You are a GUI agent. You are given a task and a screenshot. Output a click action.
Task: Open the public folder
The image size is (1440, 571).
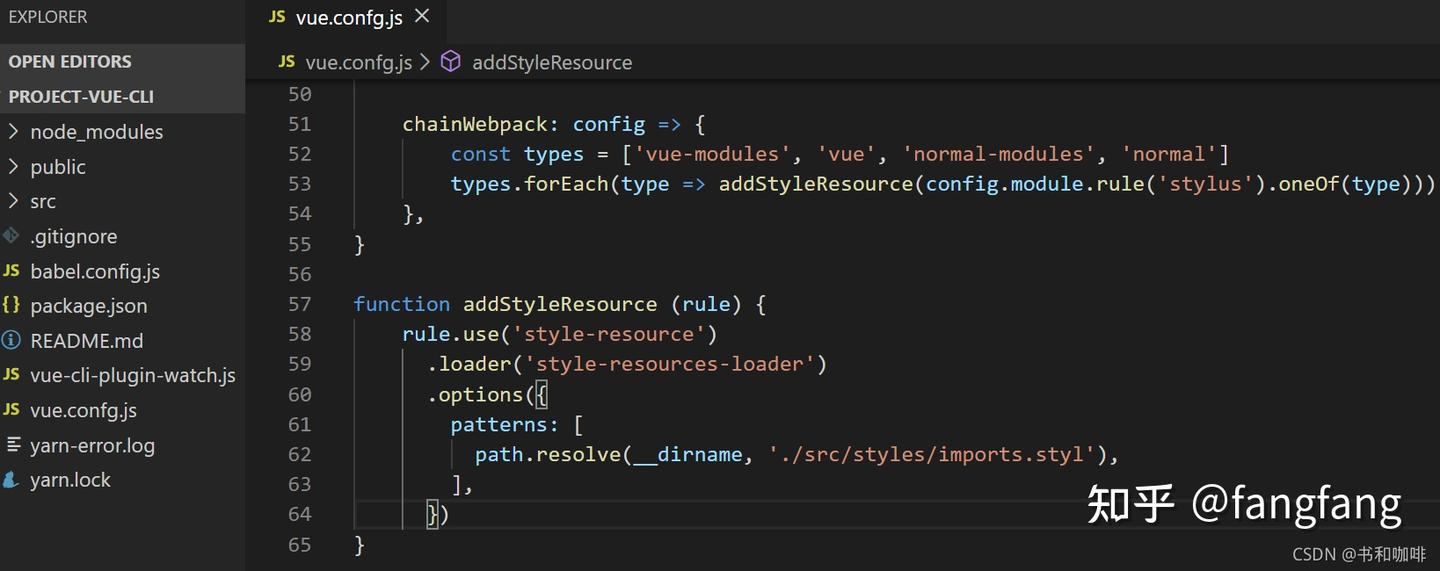[x=58, y=167]
